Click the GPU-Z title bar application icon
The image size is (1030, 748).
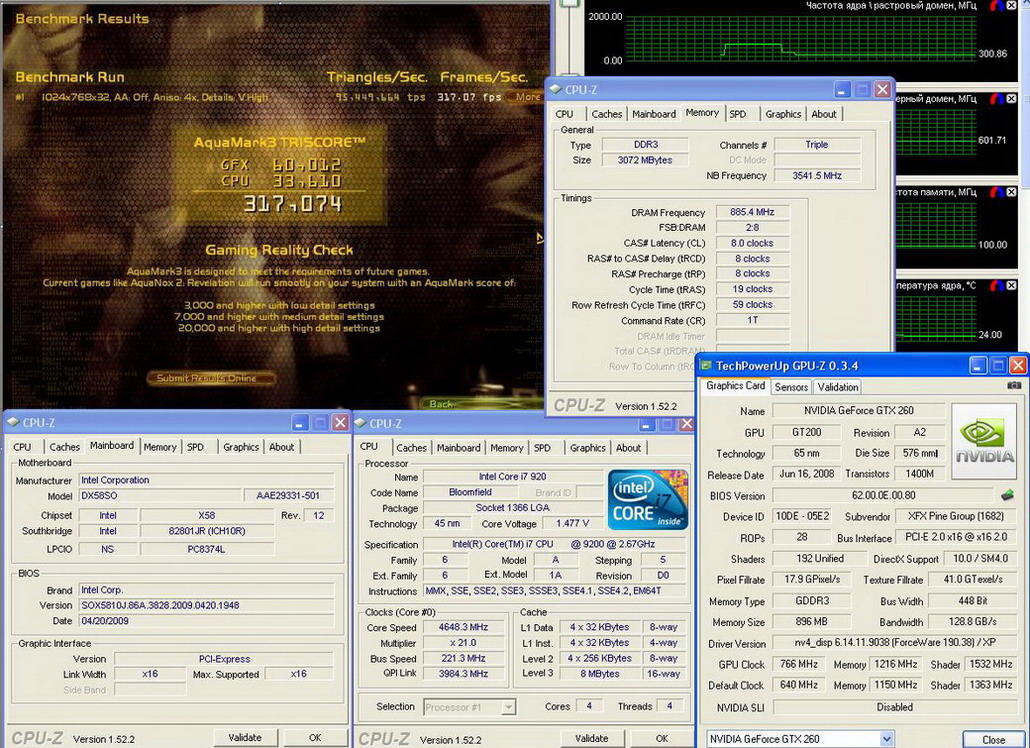(x=706, y=366)
